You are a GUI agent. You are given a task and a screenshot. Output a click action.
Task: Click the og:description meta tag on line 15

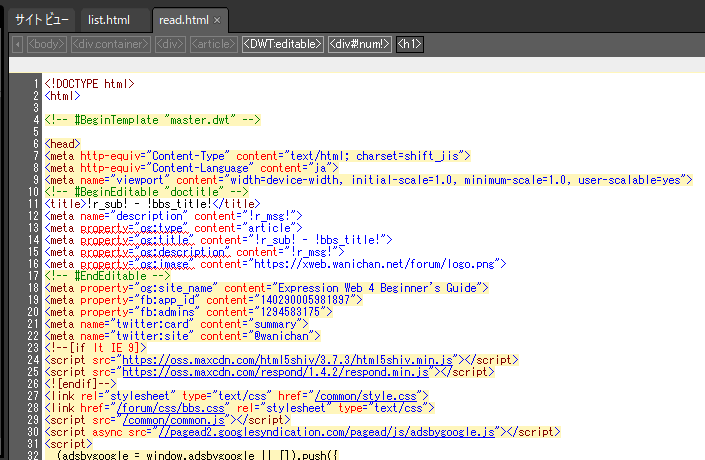194,252
